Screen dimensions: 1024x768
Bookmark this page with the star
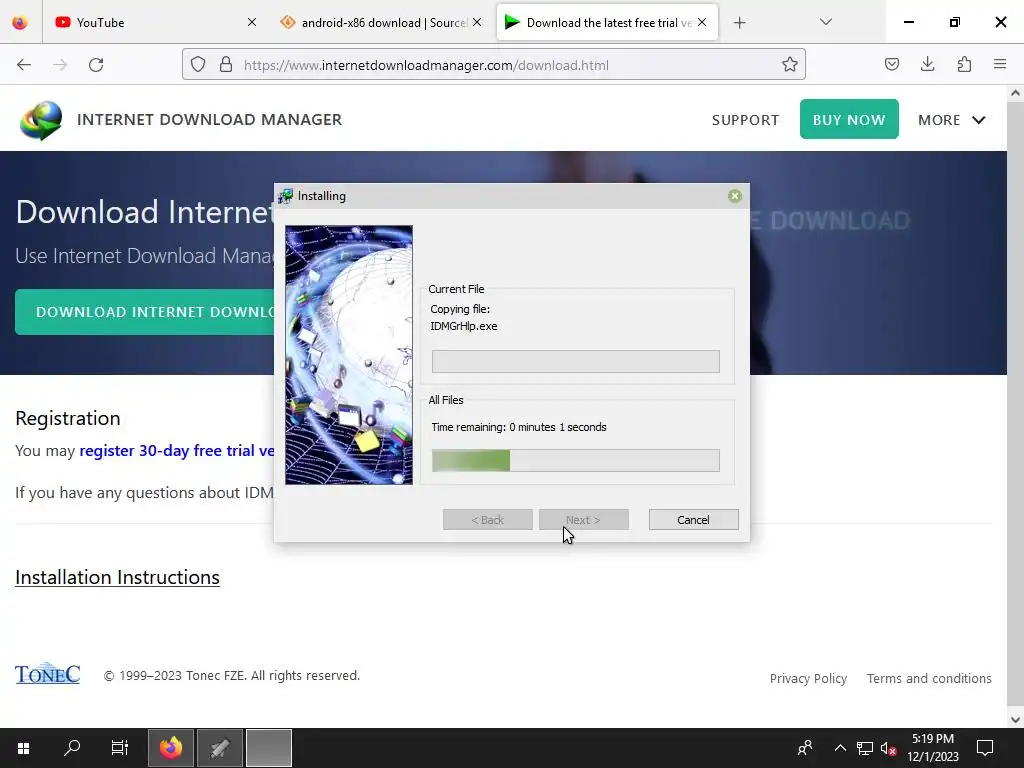(x=790, y=65)
